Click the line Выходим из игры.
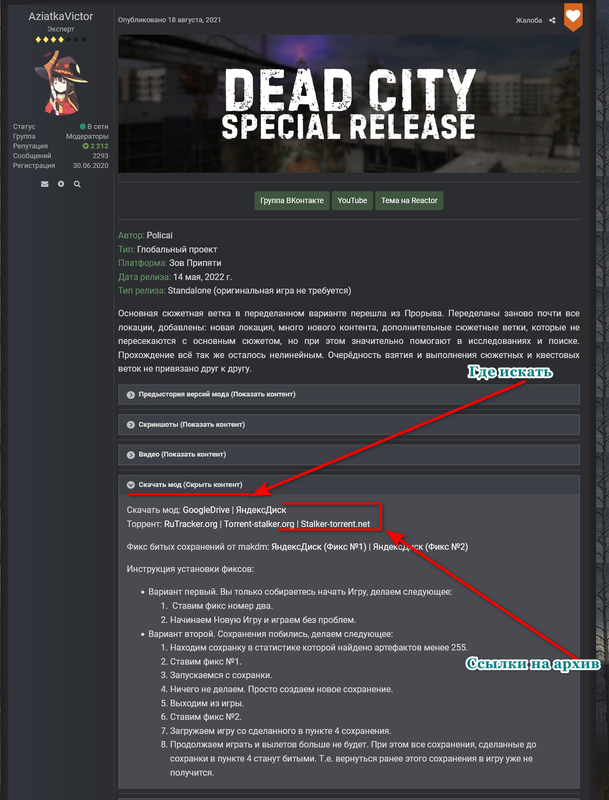The width and height of the screenshot is (609, 800). [207, 703]
